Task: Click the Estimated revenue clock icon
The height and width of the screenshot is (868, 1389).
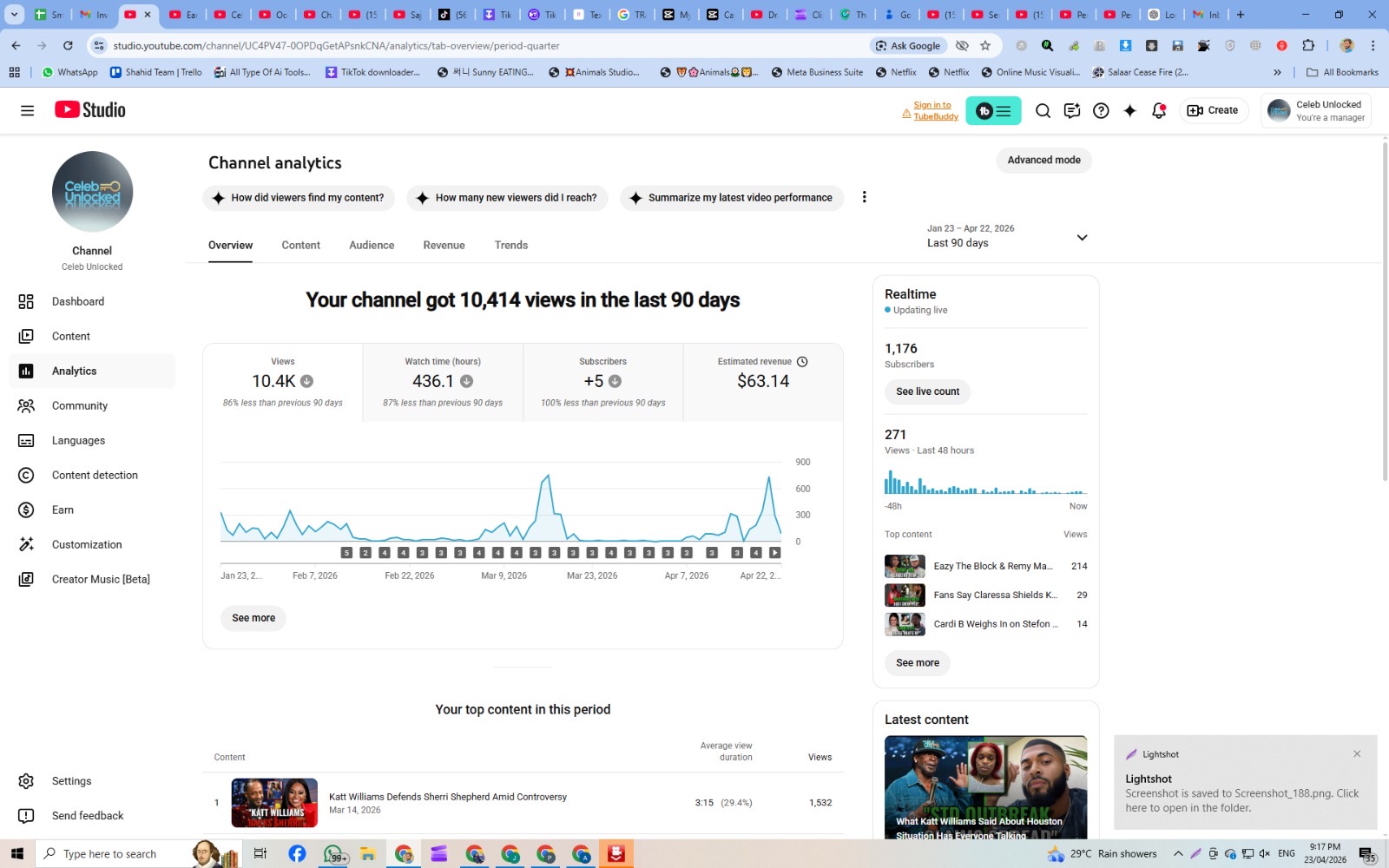Action: click(802, 362)
